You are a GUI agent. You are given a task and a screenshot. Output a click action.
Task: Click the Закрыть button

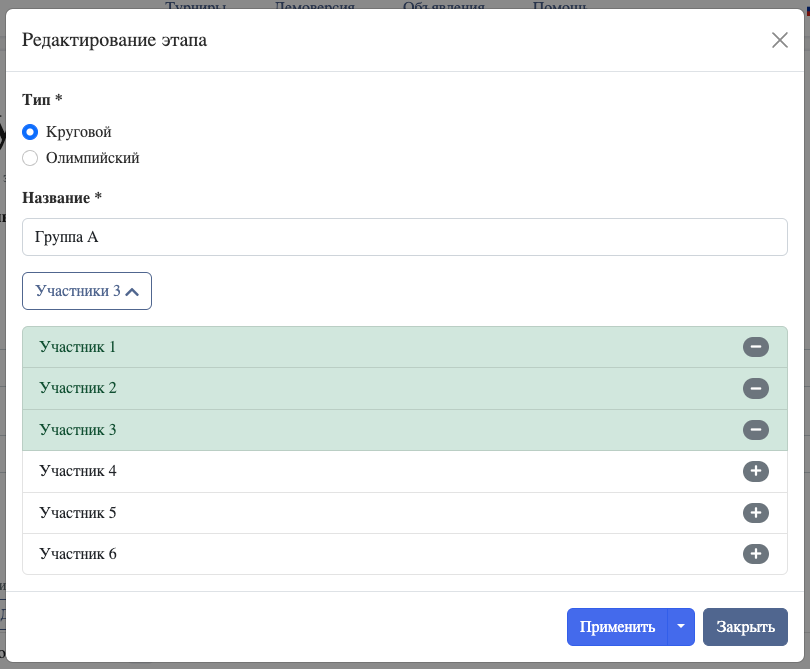click(x=745, y=627)
